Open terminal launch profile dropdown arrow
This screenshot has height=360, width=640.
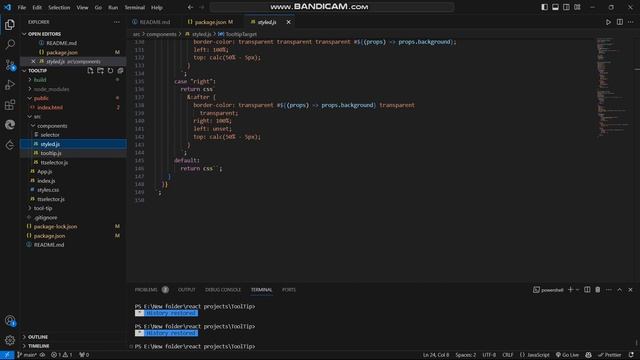pos(578,290)
